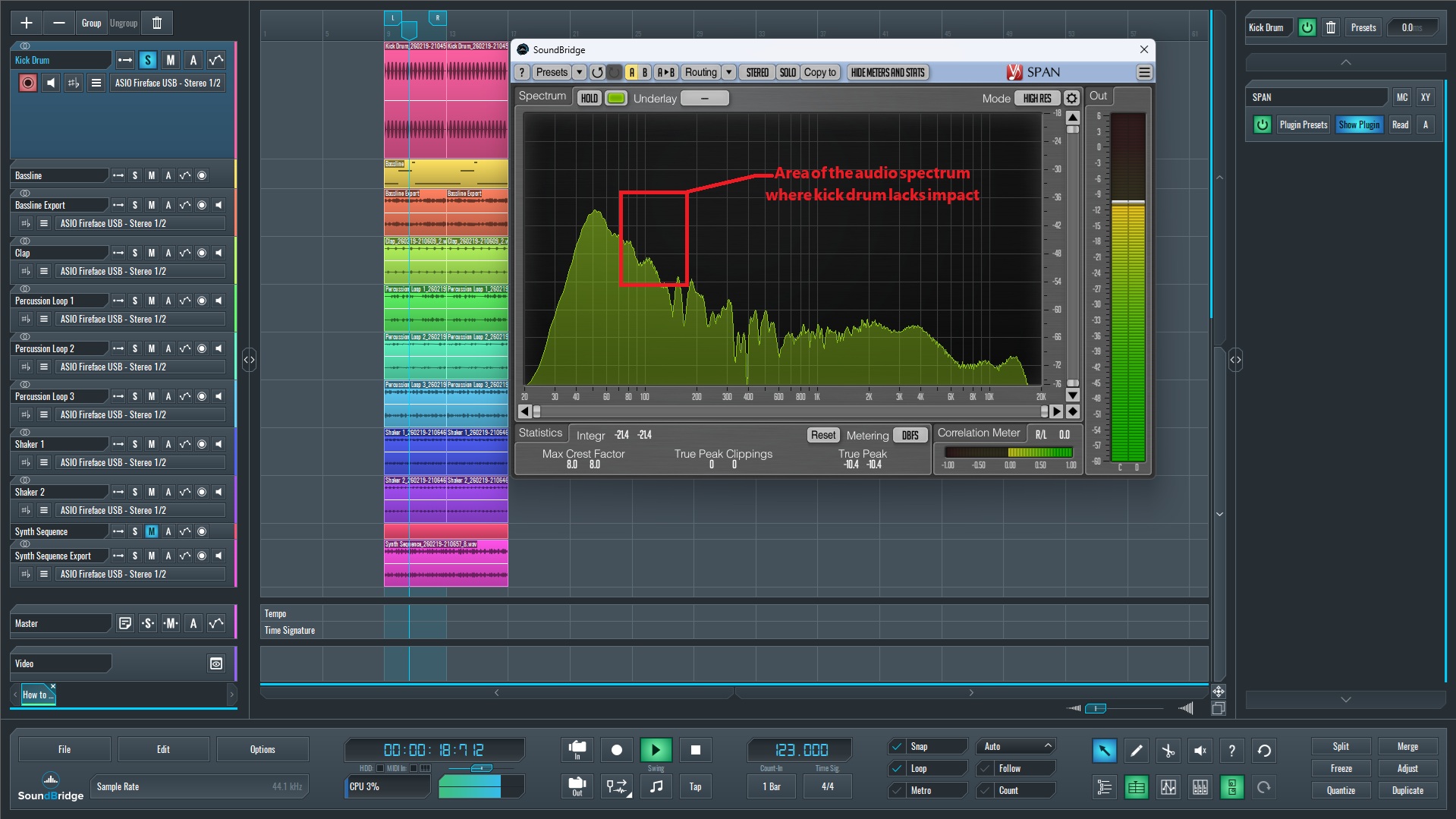Open the Master track notes icon
The image size is (1456, 819).
pyautogui.click(x=125, y=623)
